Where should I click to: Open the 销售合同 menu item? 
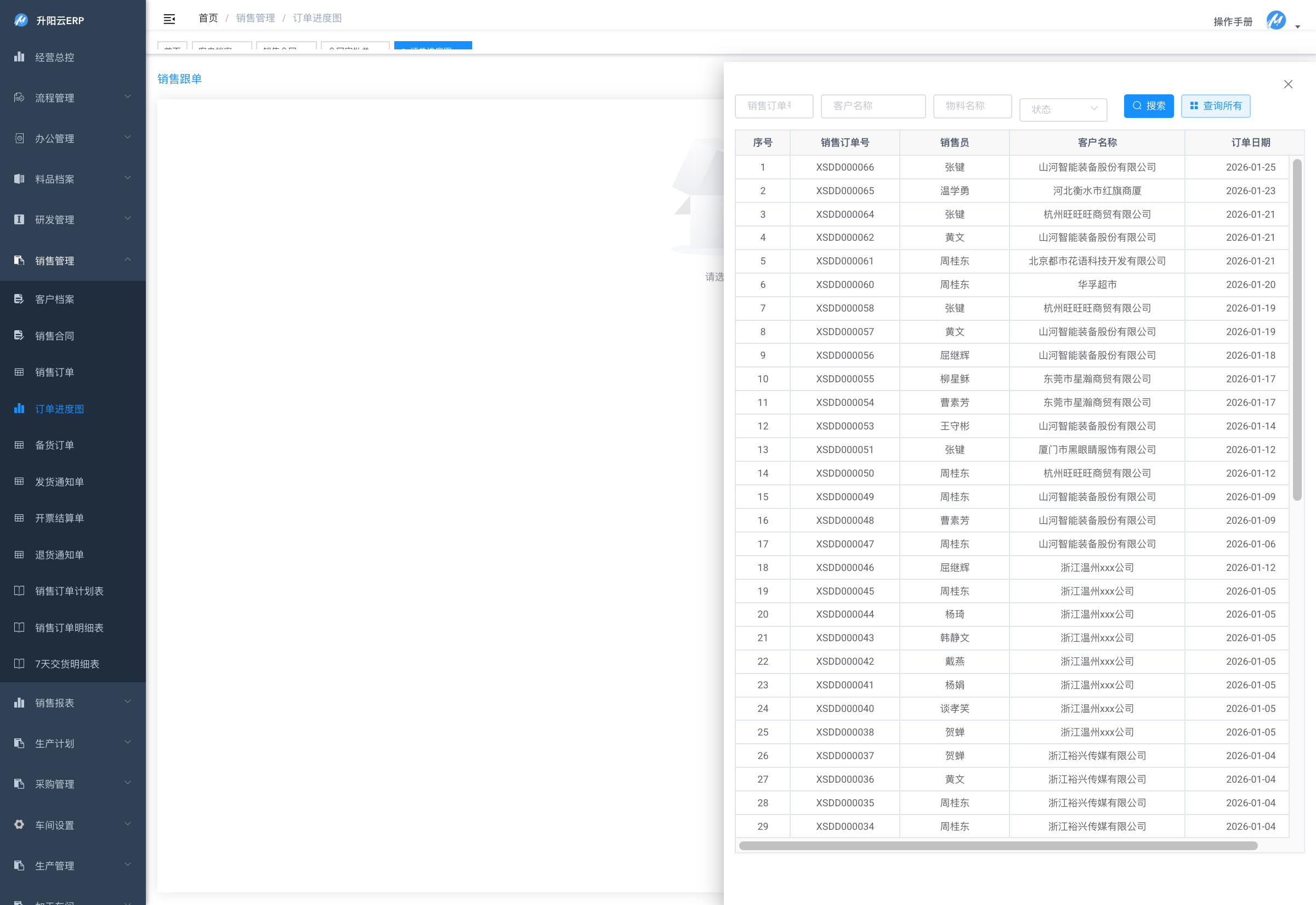pos(54,336)
